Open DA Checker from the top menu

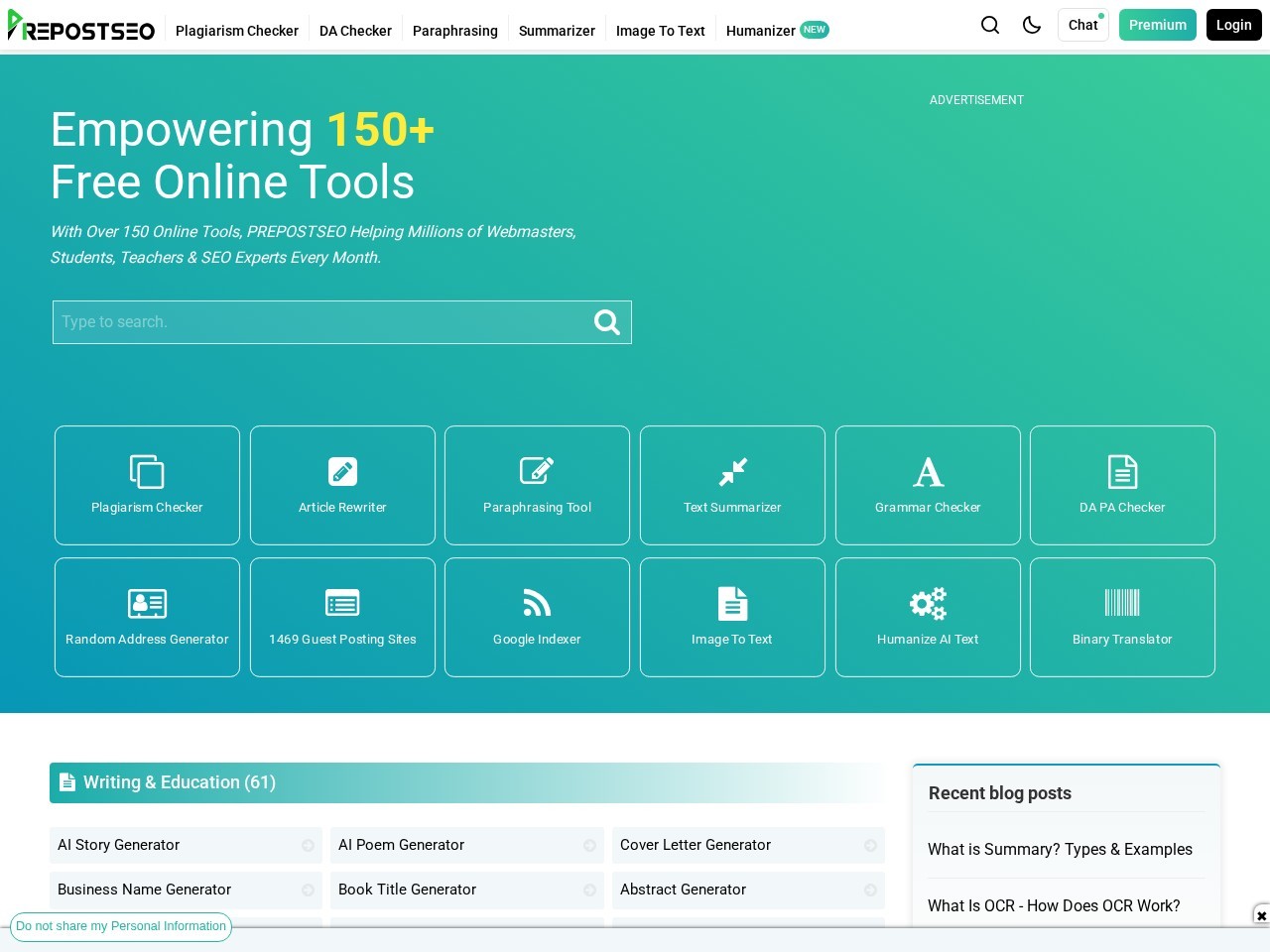coord(355,31)
